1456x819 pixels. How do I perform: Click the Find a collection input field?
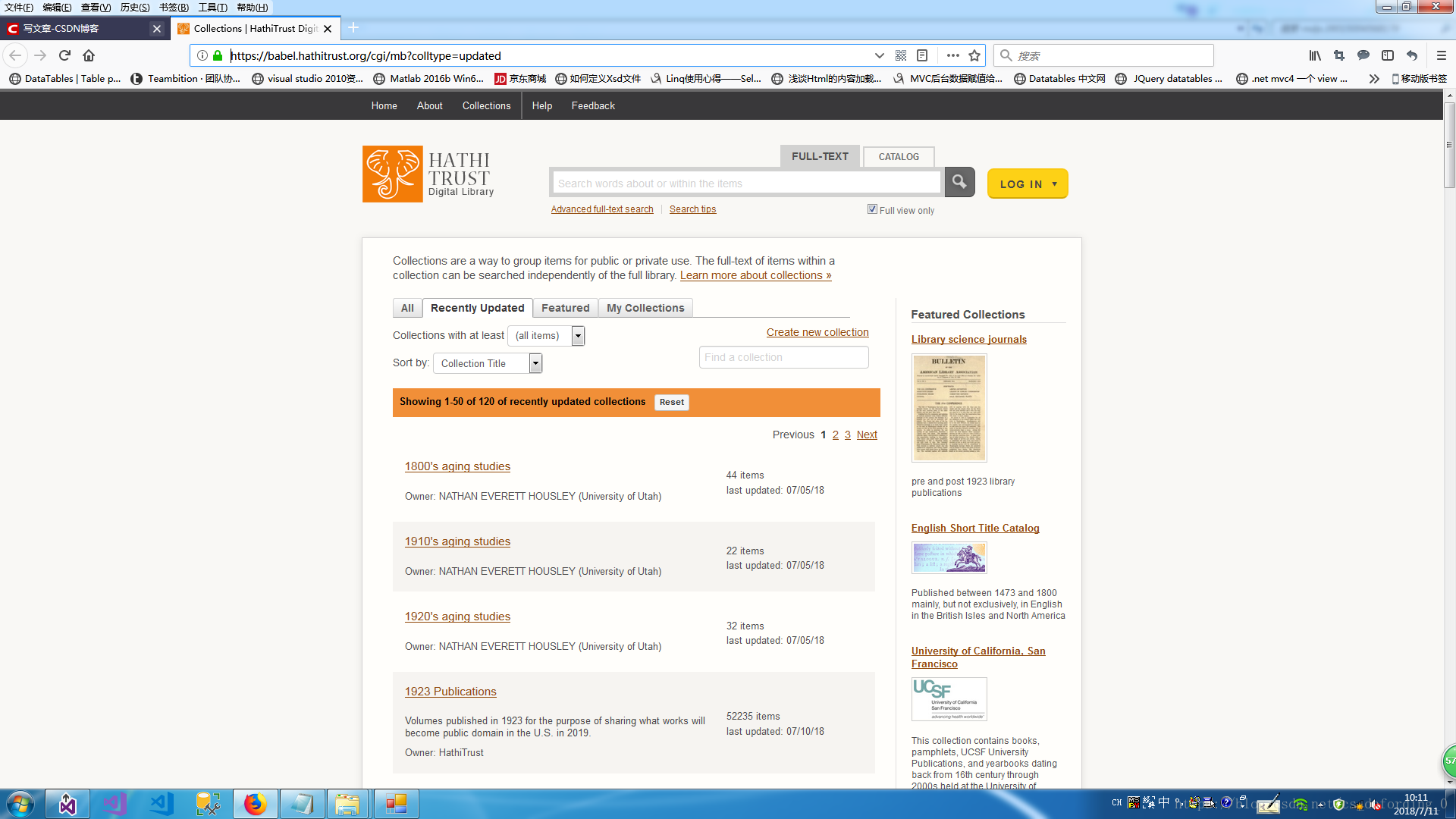(783, 357)
